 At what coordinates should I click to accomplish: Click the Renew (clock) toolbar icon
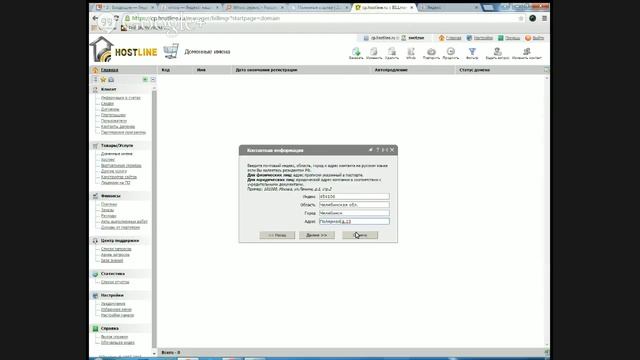pyautogui.click(x=451, y=53)
